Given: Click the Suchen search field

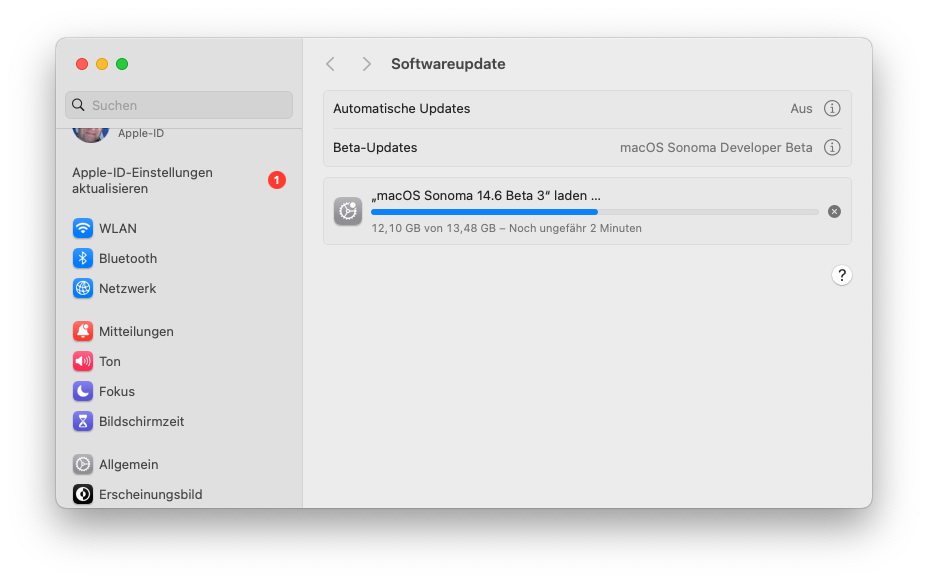Looking at the screenshot, I should (179, 105).
